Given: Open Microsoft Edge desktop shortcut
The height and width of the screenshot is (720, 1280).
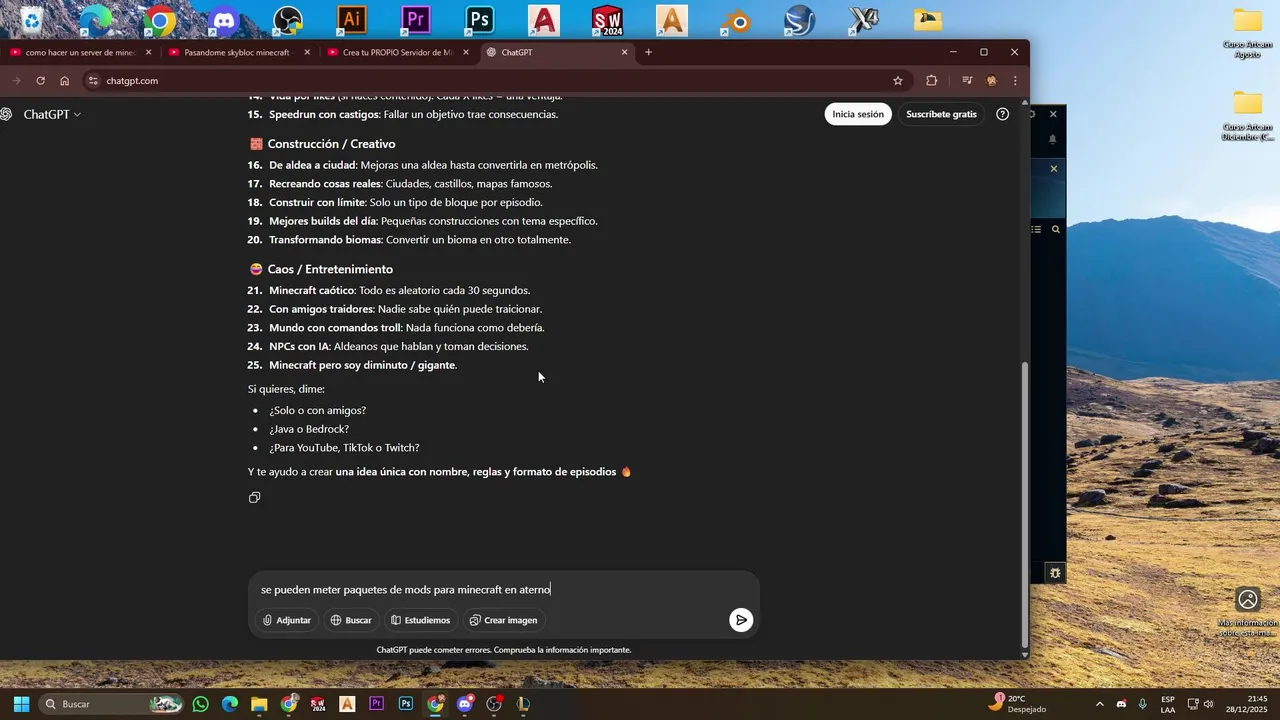Looking at the screenshot, I should 96,19.
